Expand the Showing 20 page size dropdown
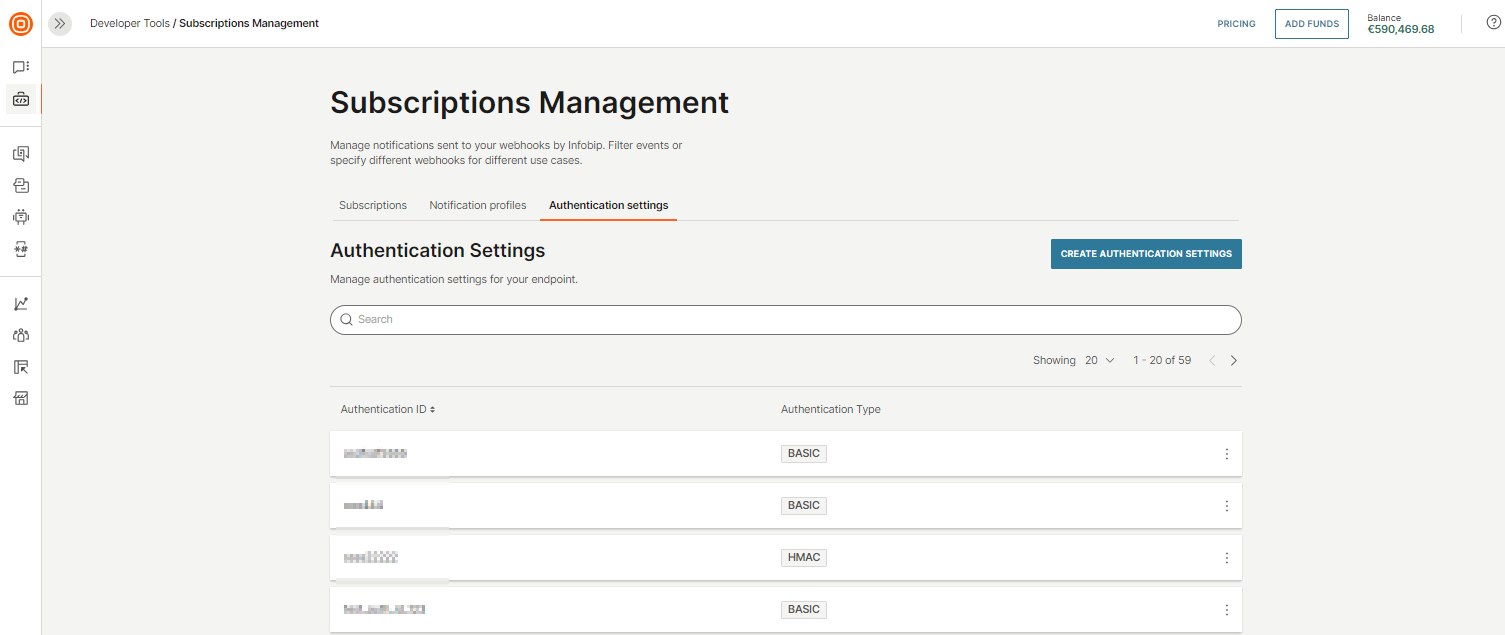Screen dimensions: 1505x635 pos(1097,360)
